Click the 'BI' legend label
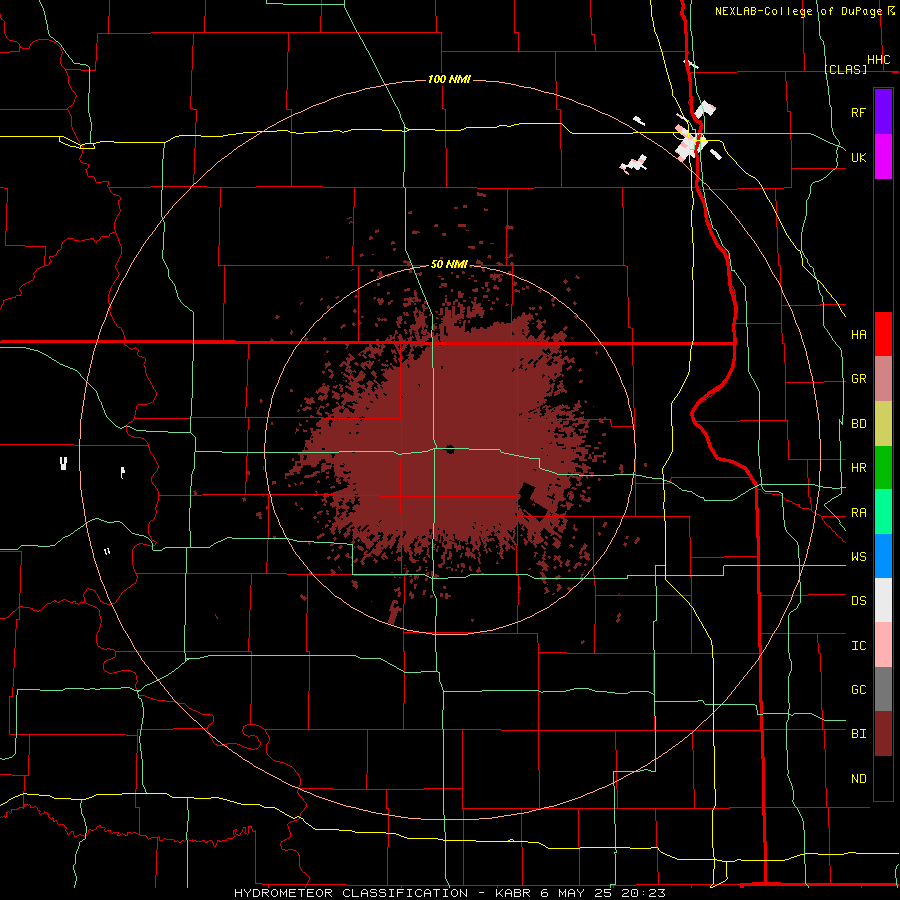 [x=859, y=734]
